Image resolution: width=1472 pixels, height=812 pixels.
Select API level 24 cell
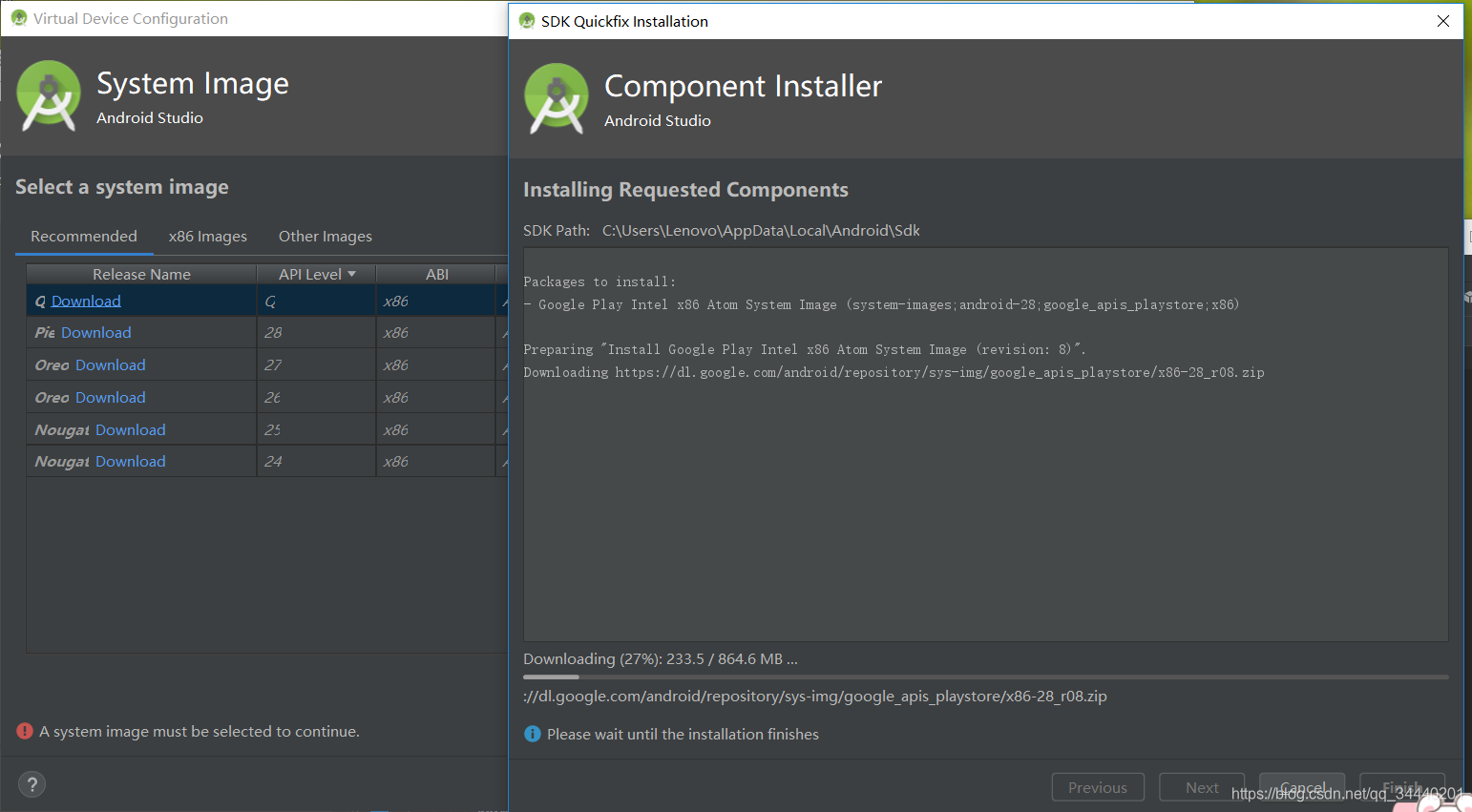click(x=316, y=461)
